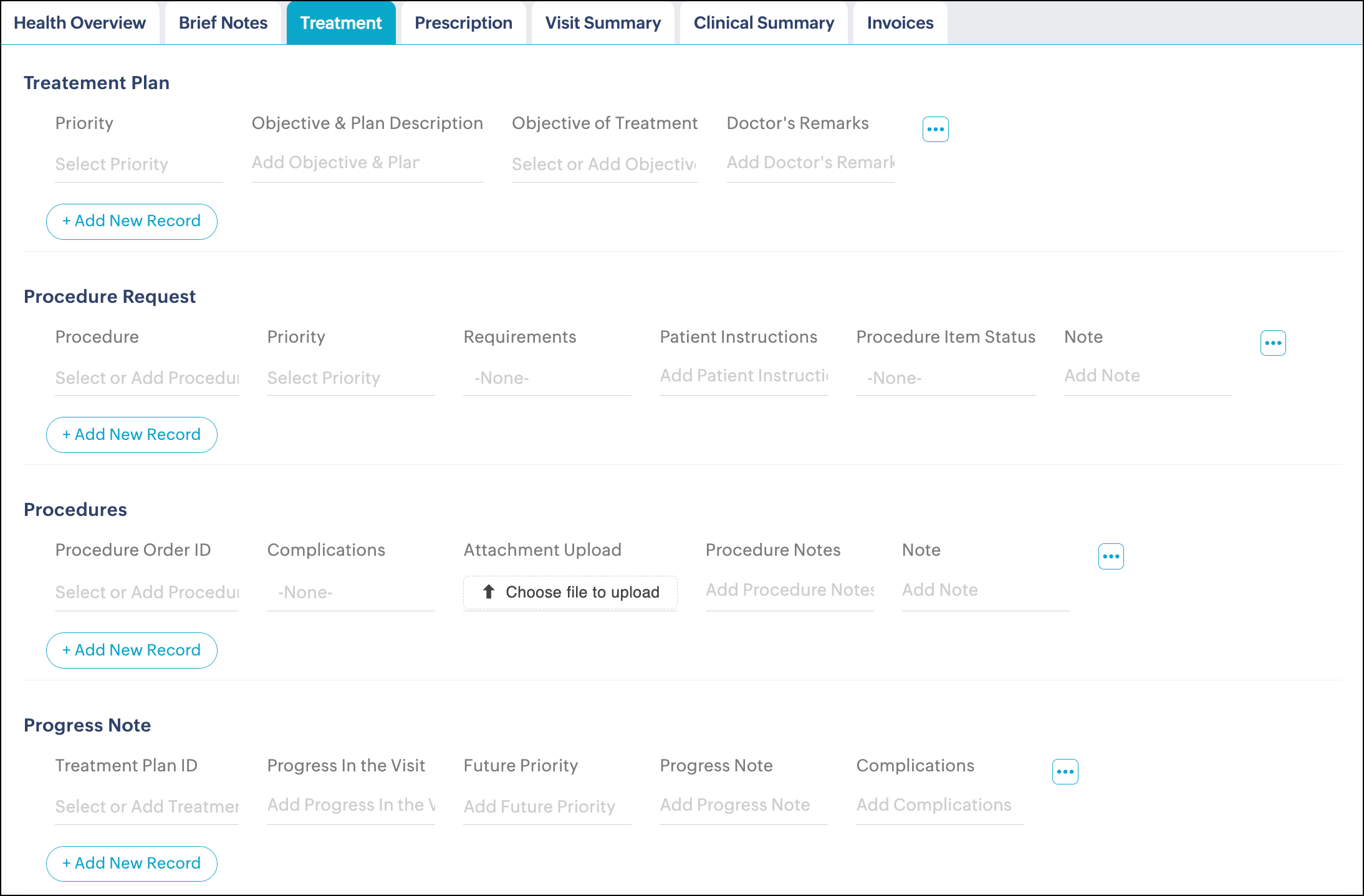Add new record under Progress Note
This screenshot has height=896, width=1364.
[x=132, y=864]
